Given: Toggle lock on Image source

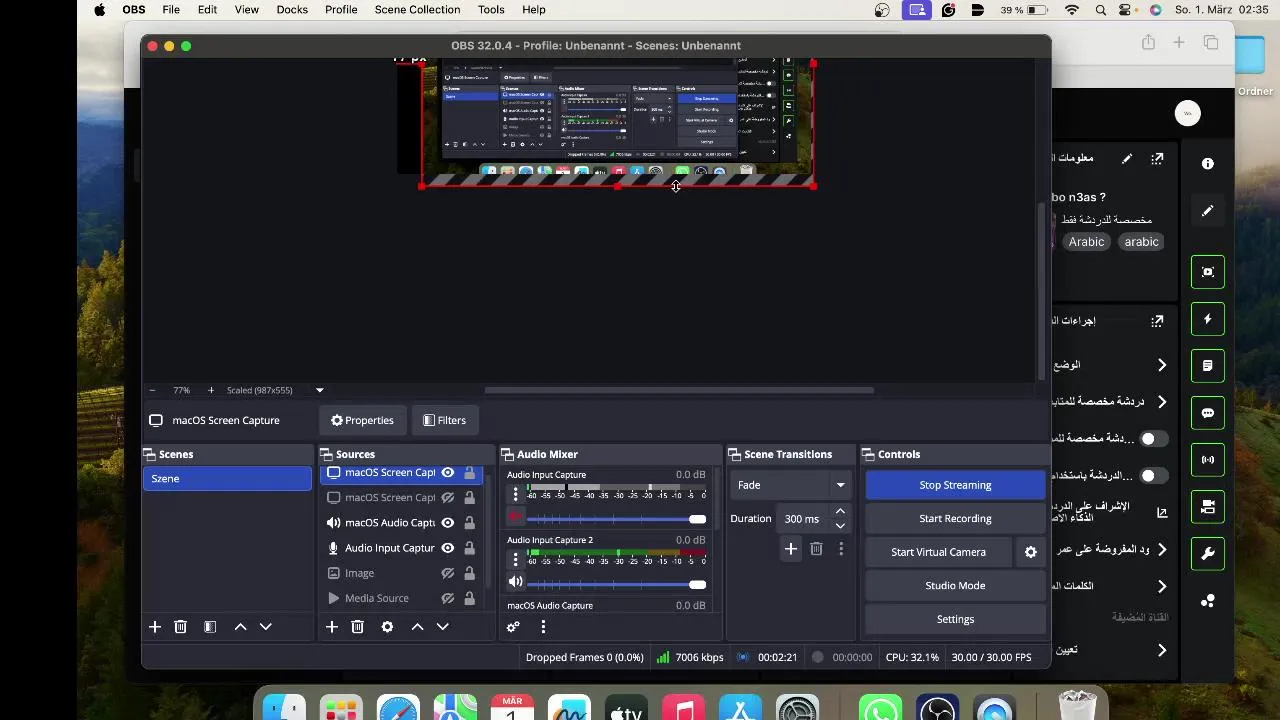Looking at the screenshot, I should pyautogui.click(x=469, y=573).
